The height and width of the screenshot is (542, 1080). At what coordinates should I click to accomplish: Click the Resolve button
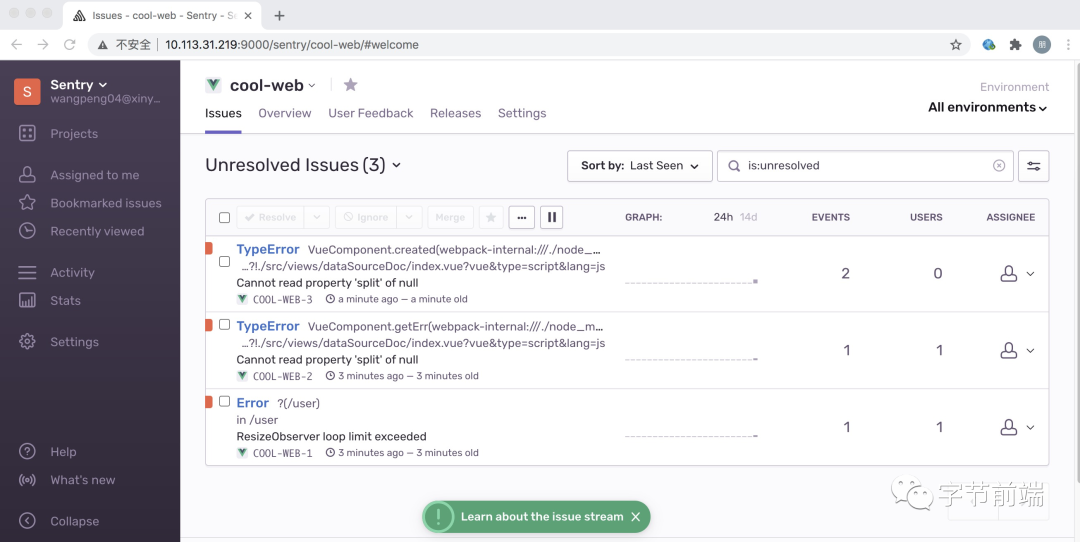click(x=271, y=217)
